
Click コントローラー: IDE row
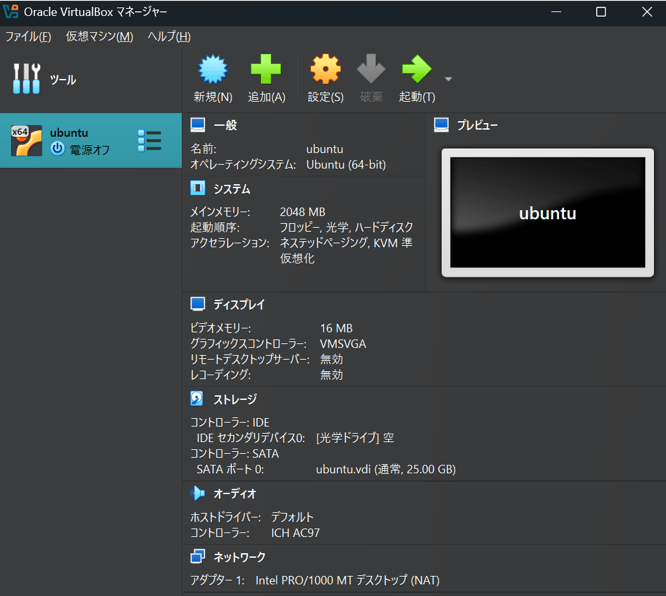click(230, 422)
